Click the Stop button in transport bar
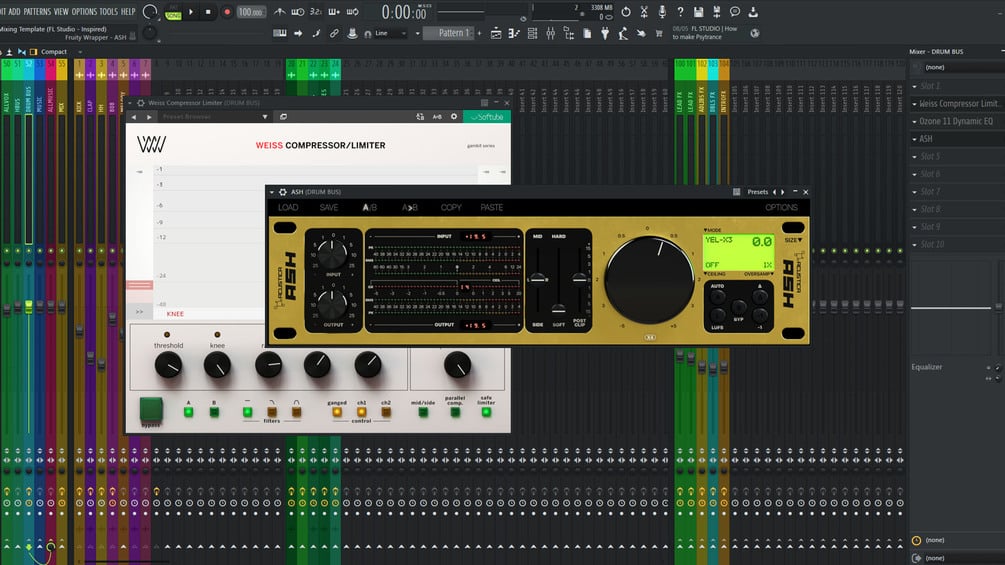 208,12
